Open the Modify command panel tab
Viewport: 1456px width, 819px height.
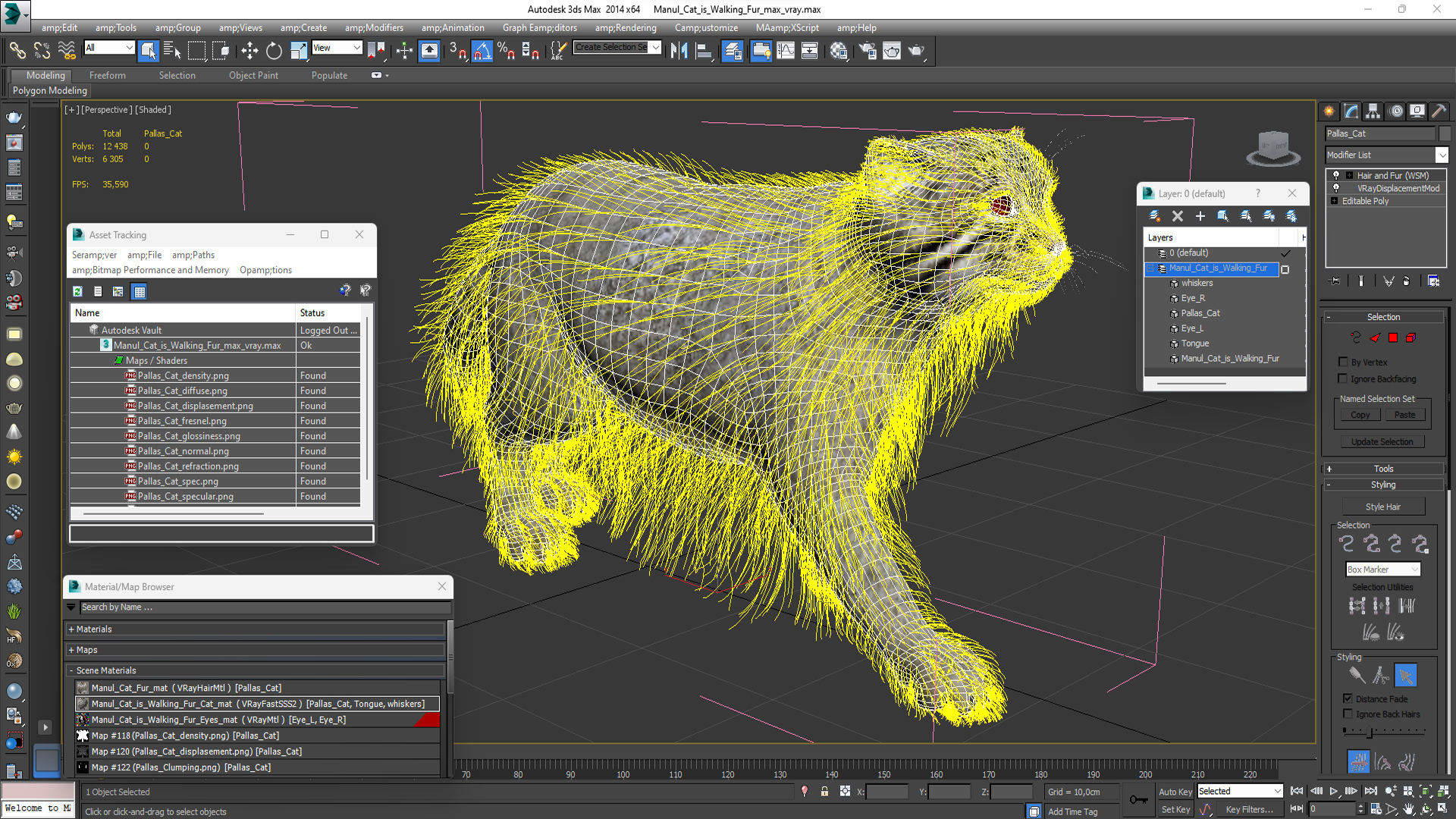pyautogui.click(x=1351, y=111)
